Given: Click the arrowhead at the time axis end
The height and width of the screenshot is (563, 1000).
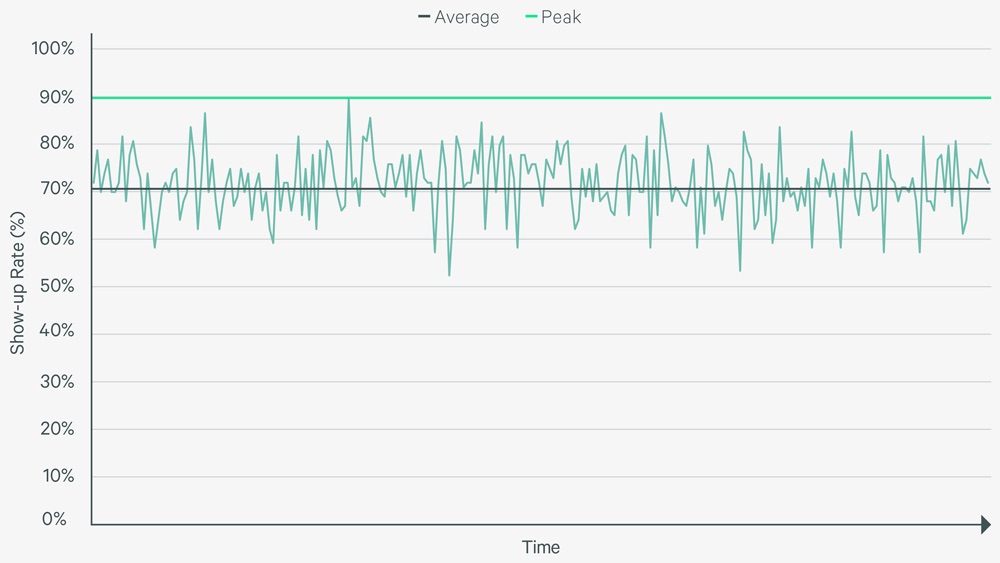Looking at the screenshot, I should coord(986,525).
